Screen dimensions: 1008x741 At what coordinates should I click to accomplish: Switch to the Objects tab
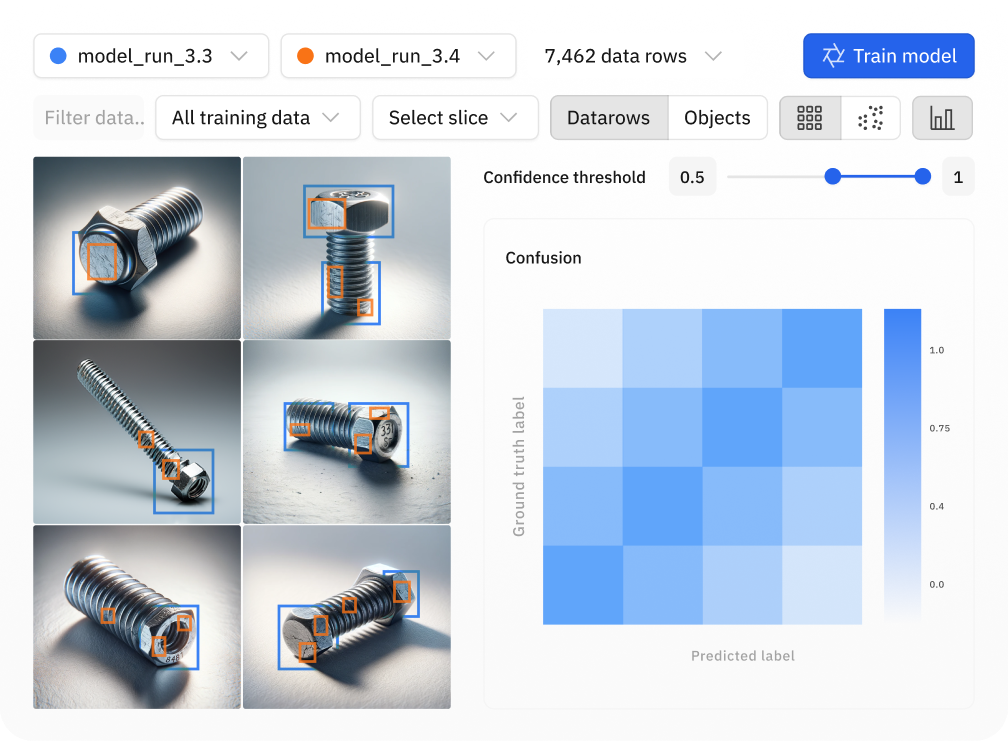717,117
